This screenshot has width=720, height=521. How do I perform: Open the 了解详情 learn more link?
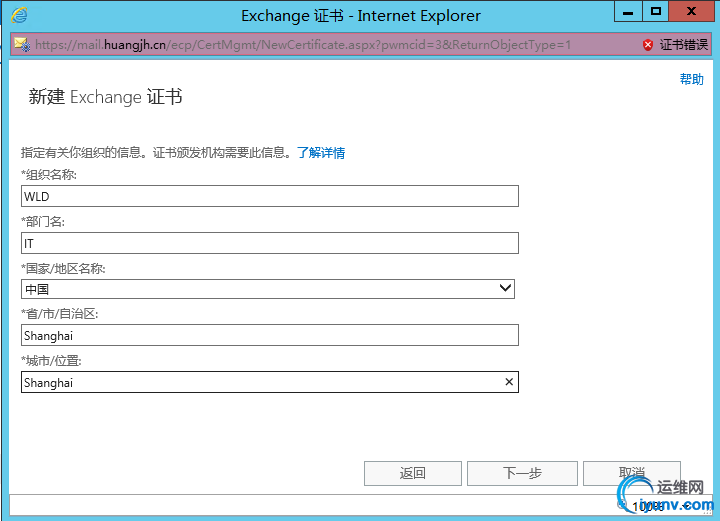(321, 152)
